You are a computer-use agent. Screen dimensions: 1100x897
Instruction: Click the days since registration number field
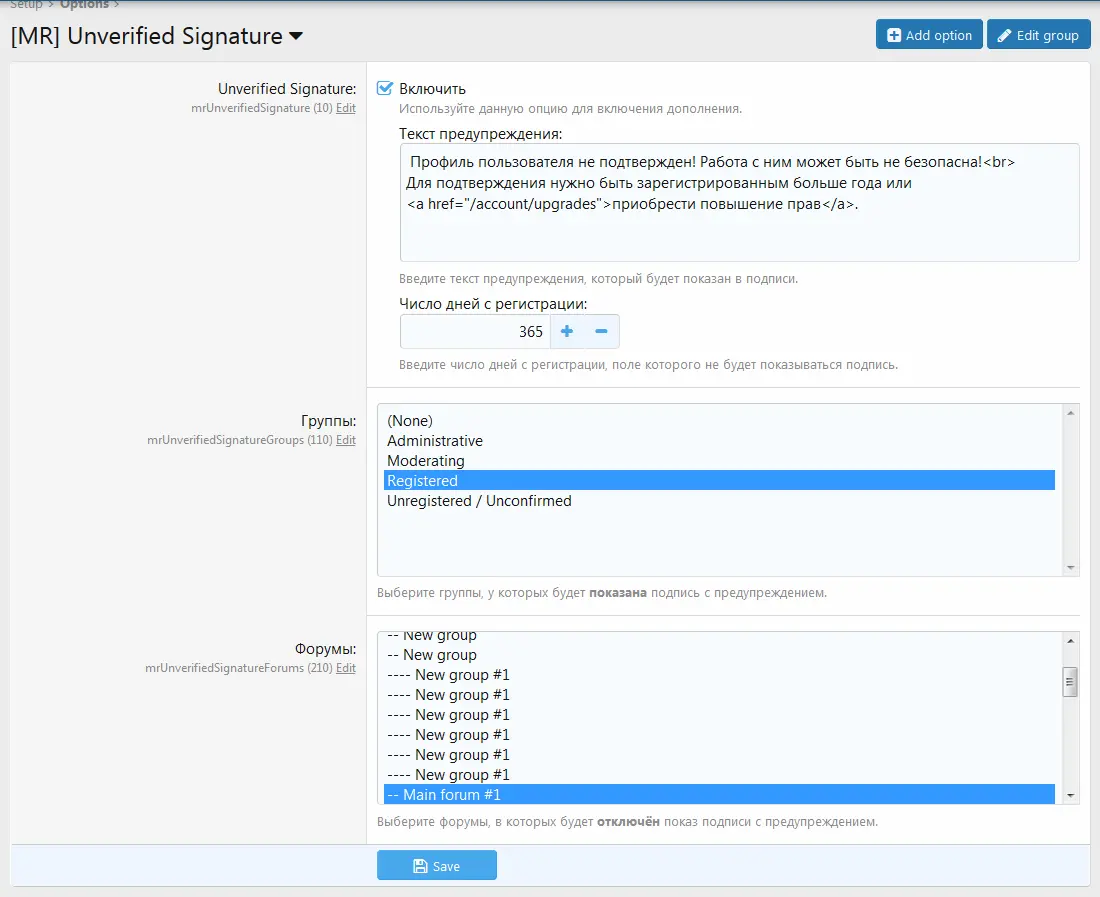(475, 332)
